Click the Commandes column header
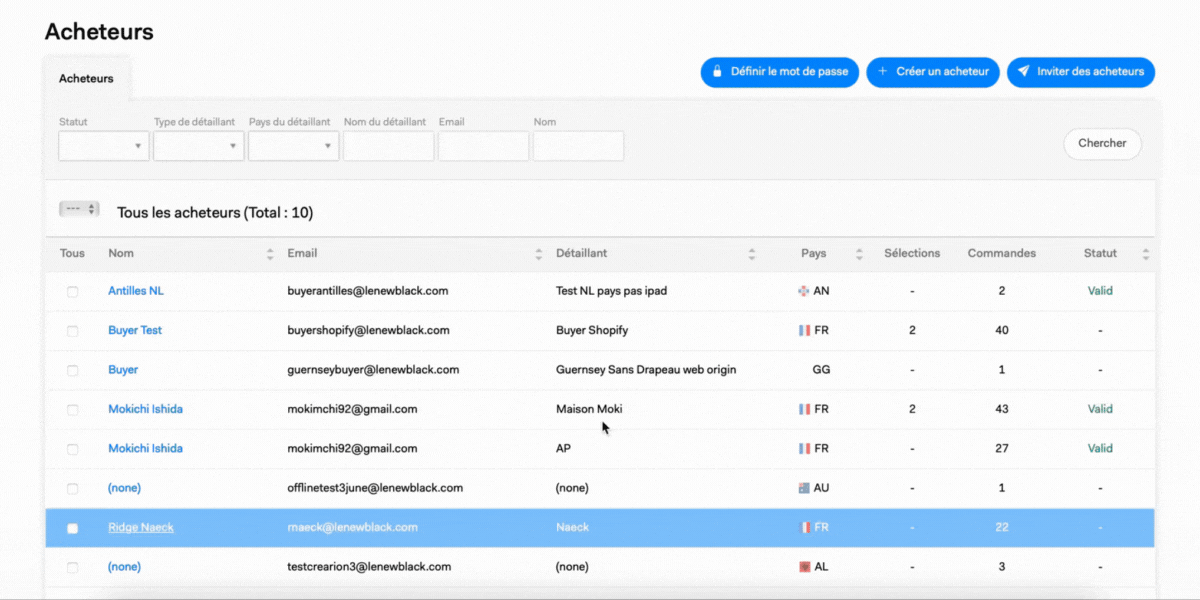The height and width of the screenshot is (600, 1200). (1002, 253)
